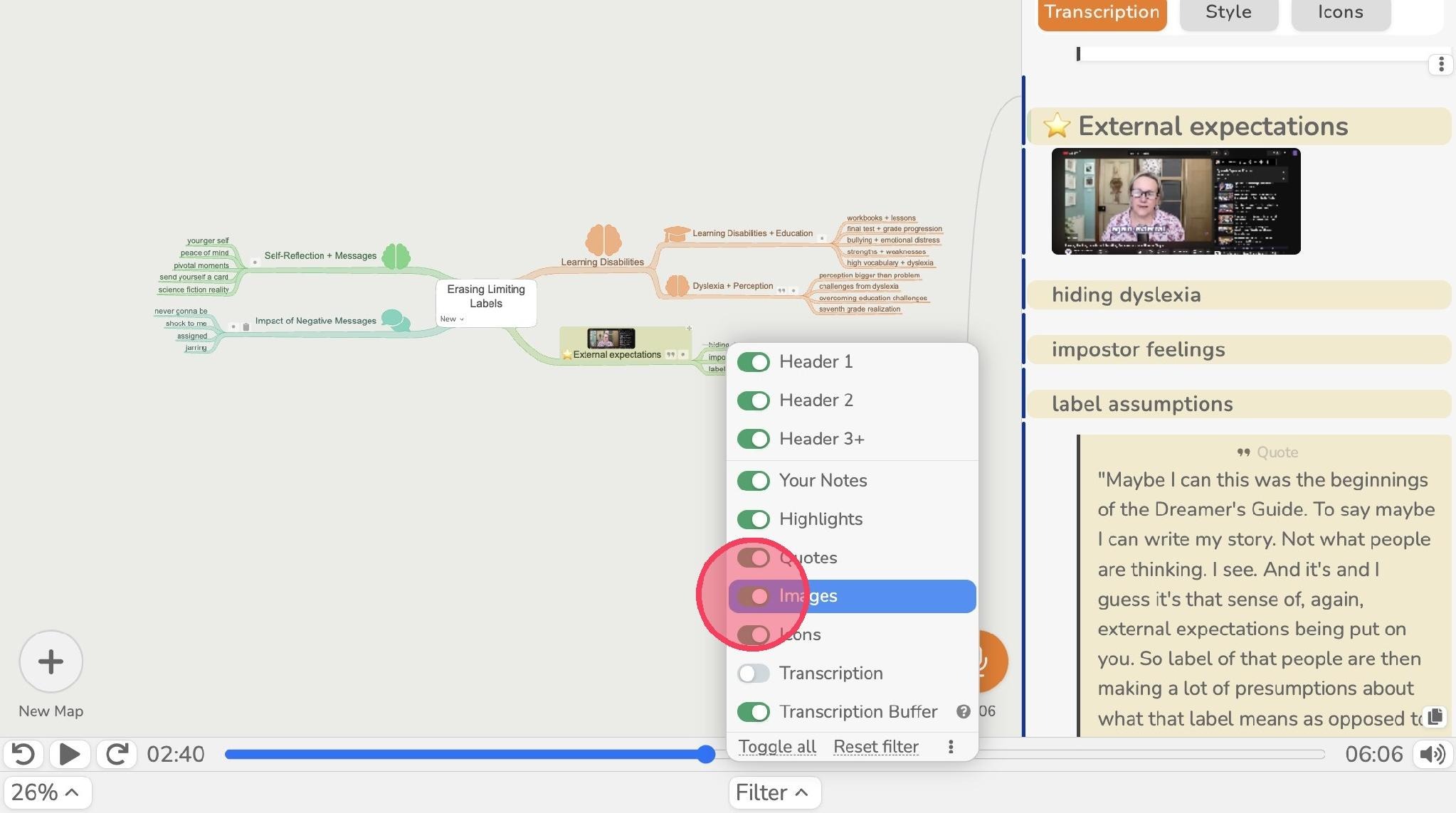Open the 26% zoom level dropdown
The height and width of the screenshot is (813, 1456).
(46, 792)
